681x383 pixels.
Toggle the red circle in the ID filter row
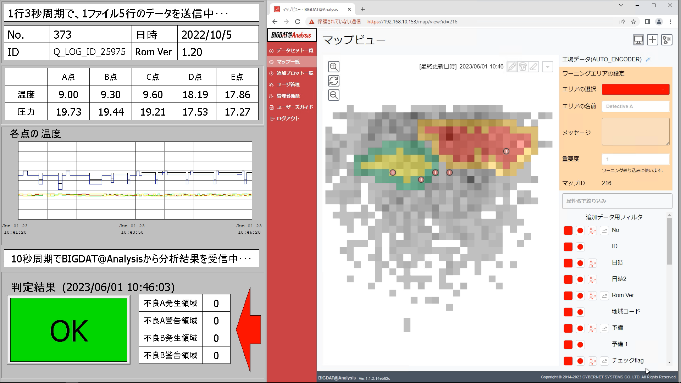(580, 247)
